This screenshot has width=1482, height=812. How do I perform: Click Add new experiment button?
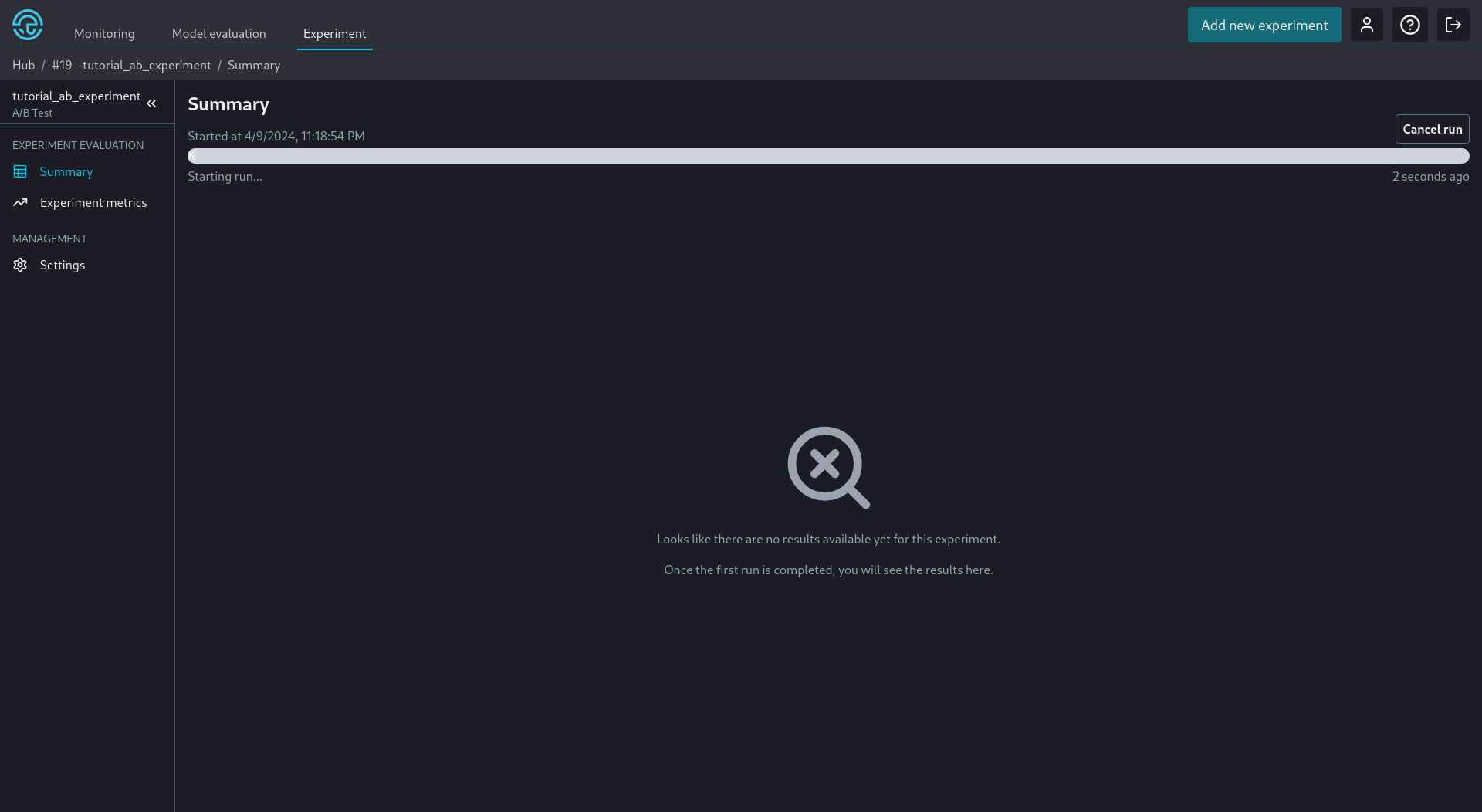pyautogui.click(x=1264, y=25)
